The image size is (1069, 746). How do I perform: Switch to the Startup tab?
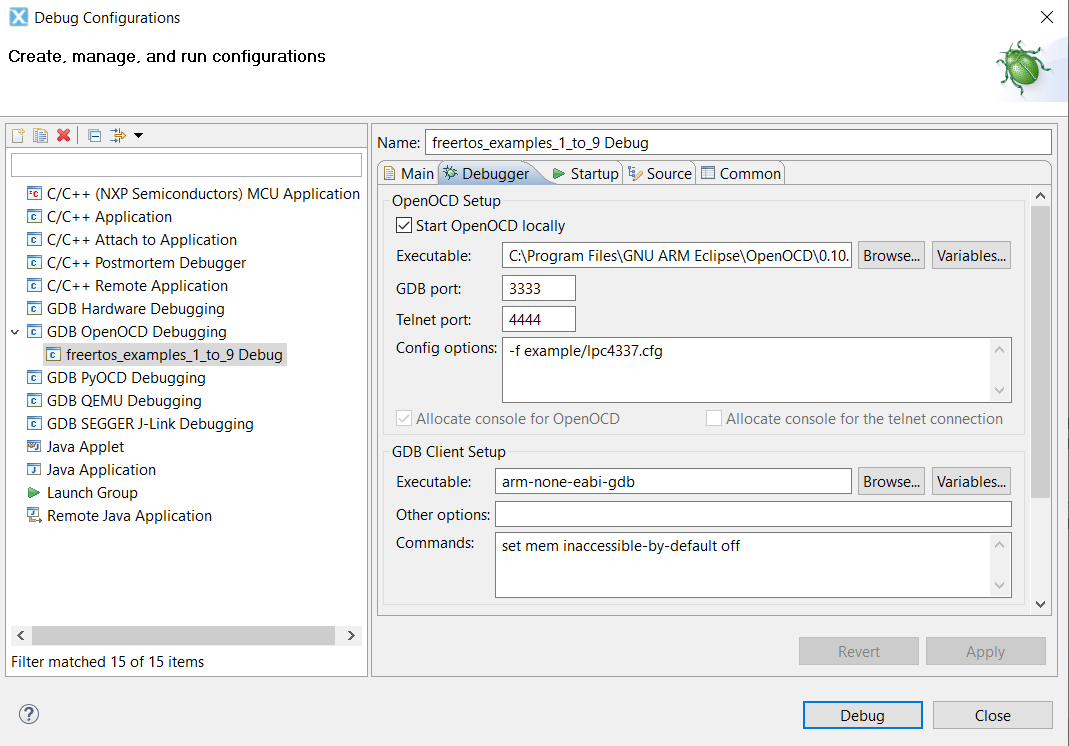click(585, 174)
